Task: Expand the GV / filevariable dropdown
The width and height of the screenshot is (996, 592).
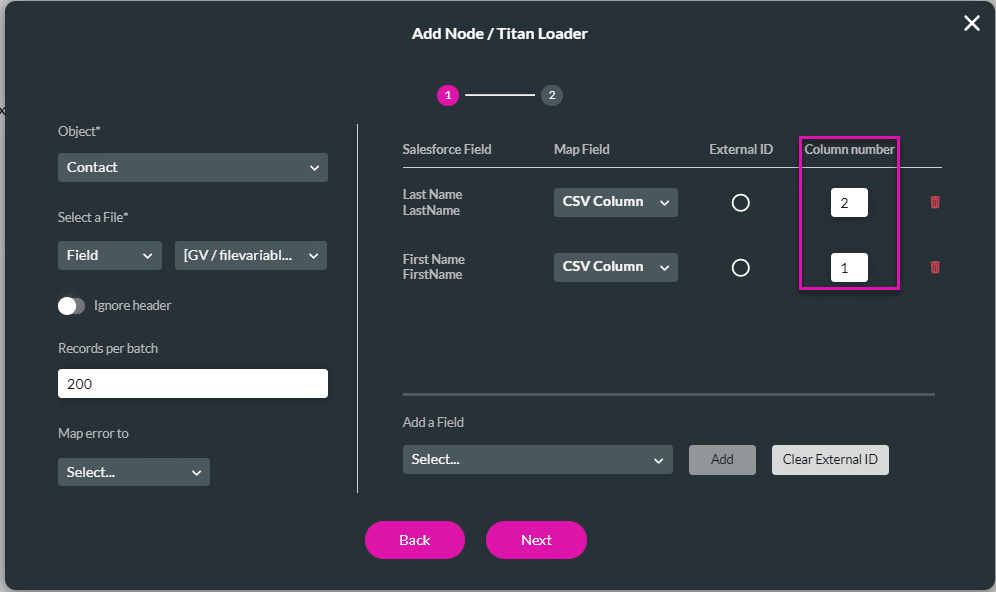Action: point(251,255)
